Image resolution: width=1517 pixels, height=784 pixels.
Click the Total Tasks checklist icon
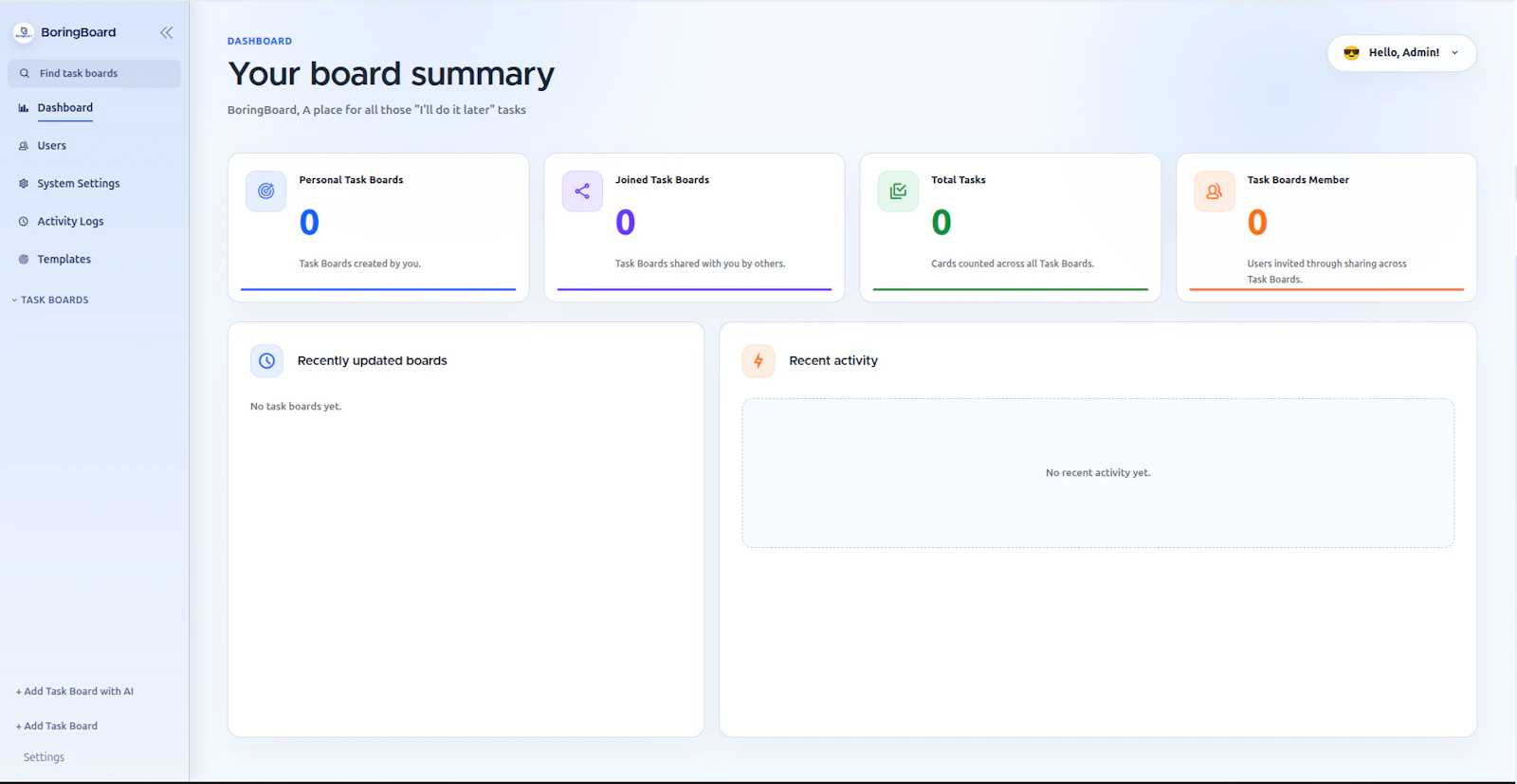pos(898,191)
